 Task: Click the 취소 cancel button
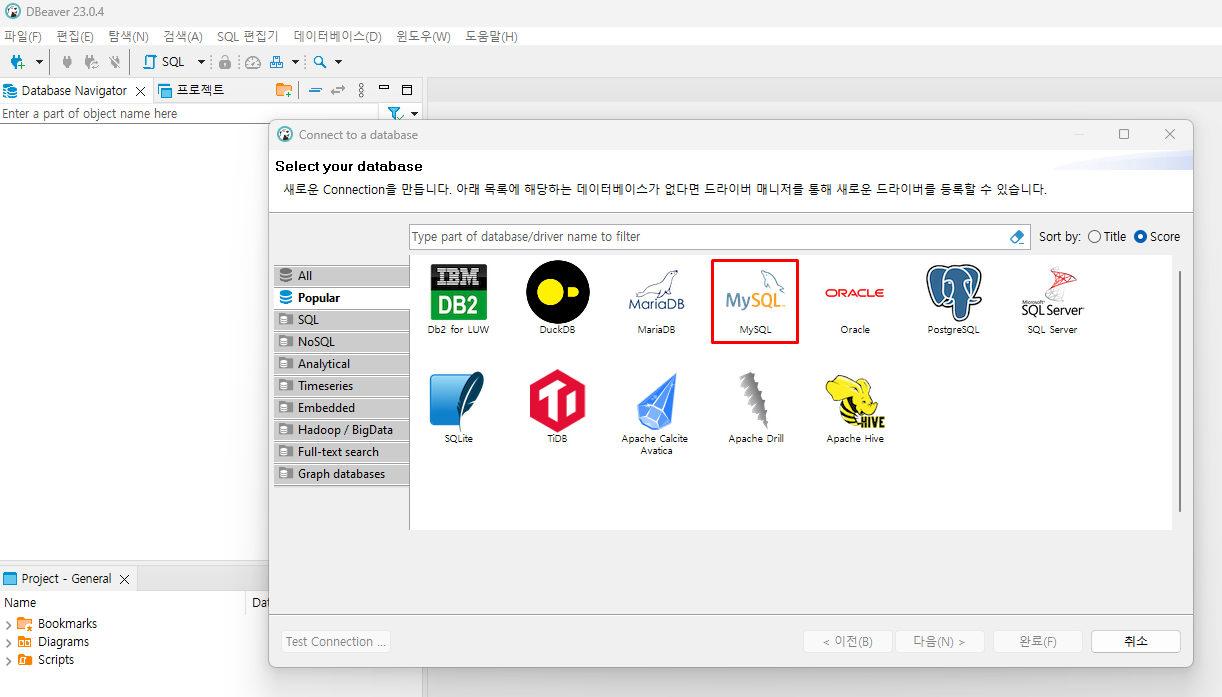1136,642
